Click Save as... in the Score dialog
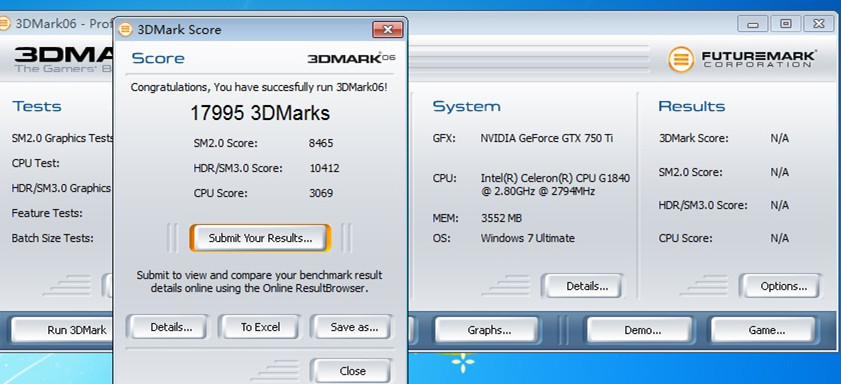Viewport: 841px width, 384px height. [354, 327]
